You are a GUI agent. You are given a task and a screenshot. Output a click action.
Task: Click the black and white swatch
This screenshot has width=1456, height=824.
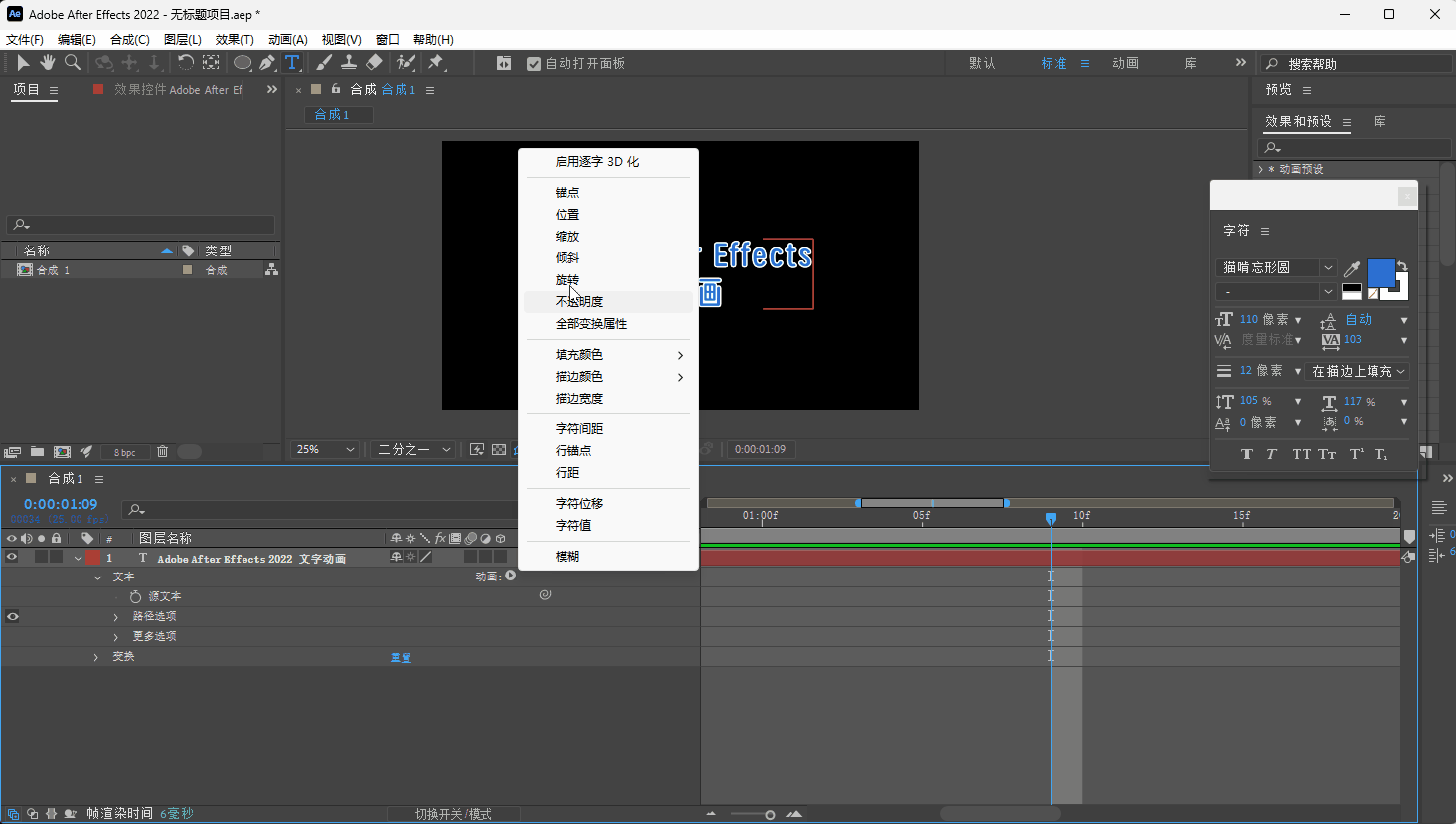1351,291
